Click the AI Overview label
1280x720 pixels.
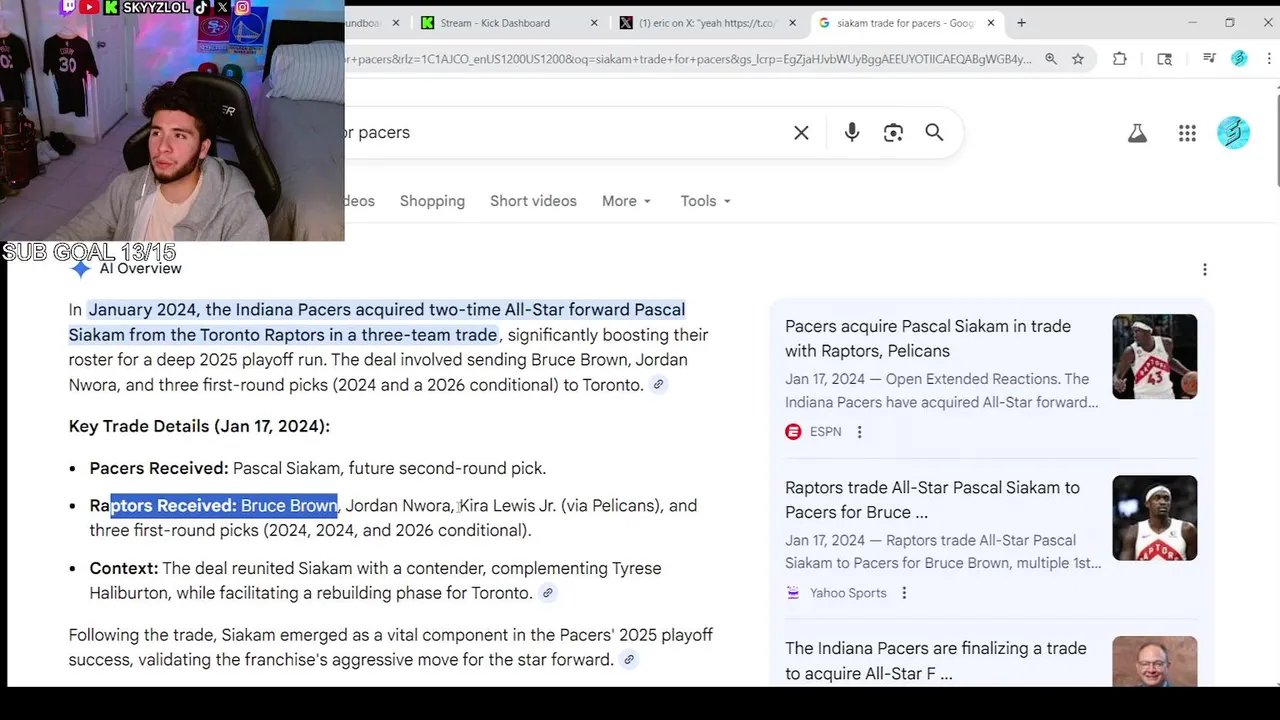pyautogui.click(x=141, y=269)
